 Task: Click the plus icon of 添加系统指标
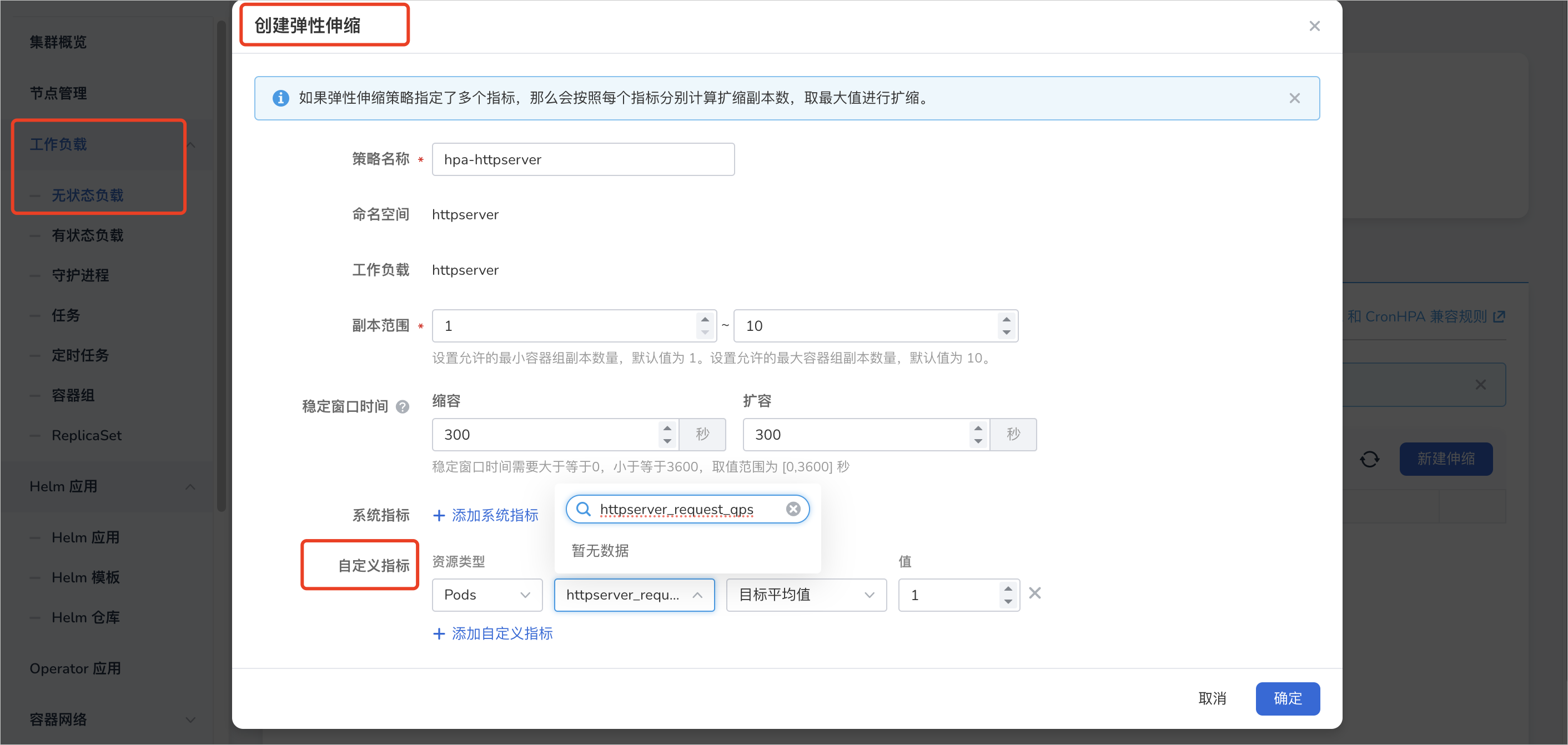439,516
